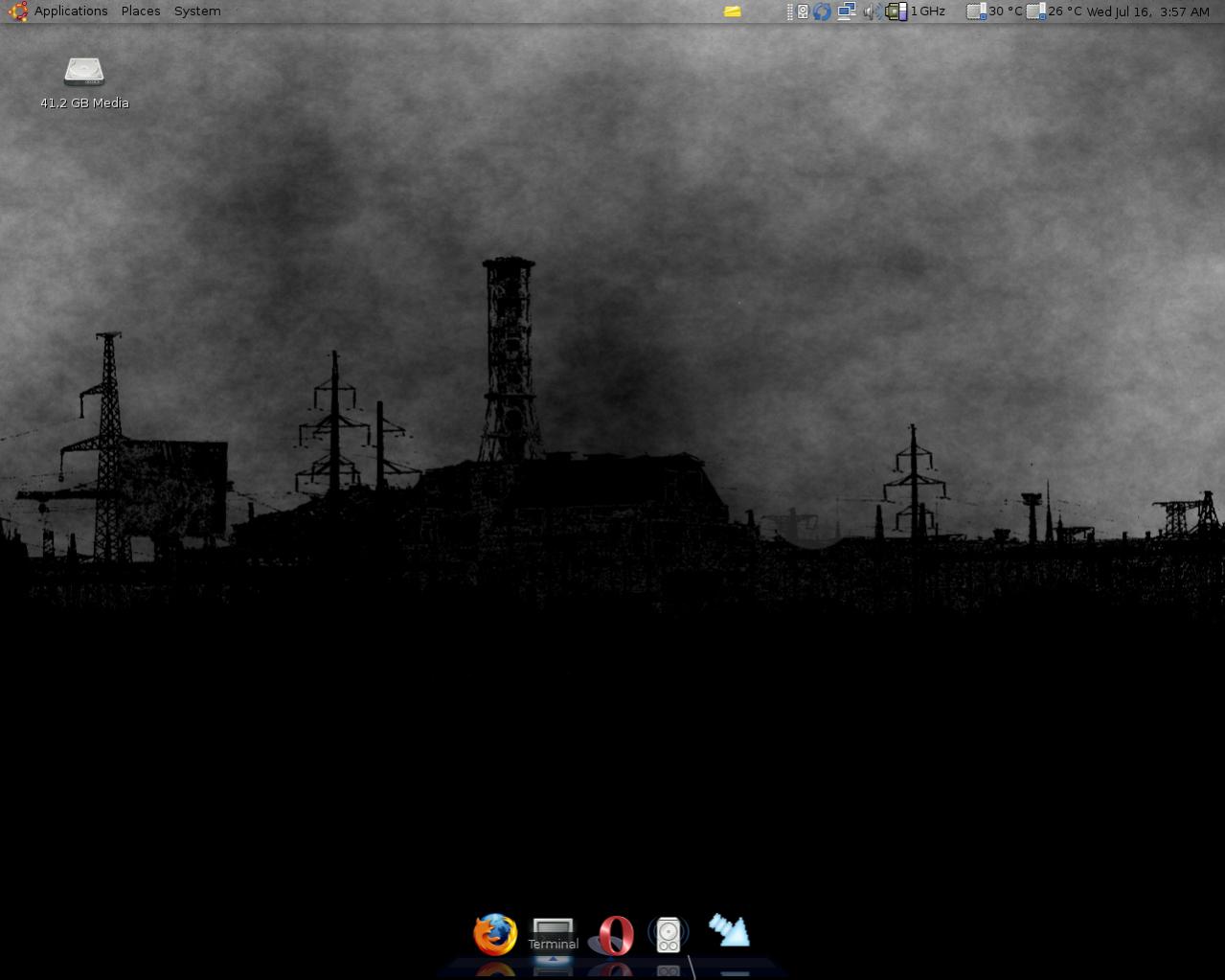Click the 30 °C temperature reading

(1006, 11)
